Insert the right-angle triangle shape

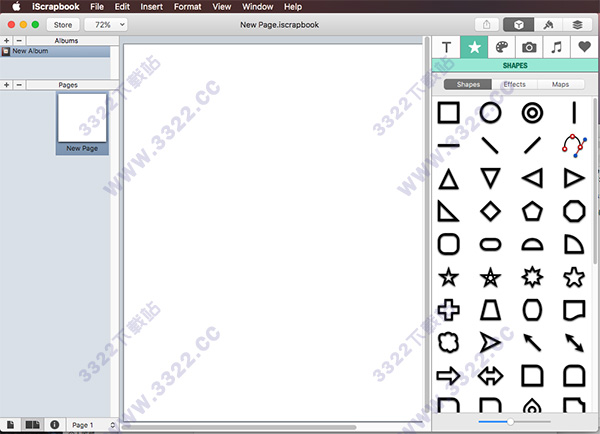point(448,211)
